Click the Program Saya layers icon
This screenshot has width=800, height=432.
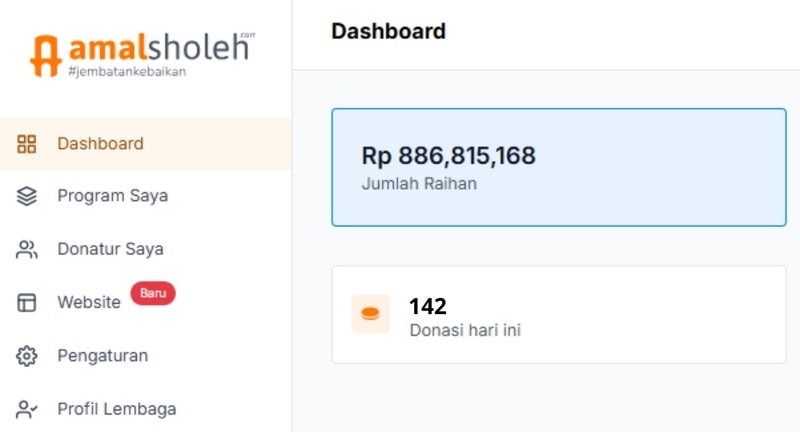pyautogui.click(x=27, y=196)
